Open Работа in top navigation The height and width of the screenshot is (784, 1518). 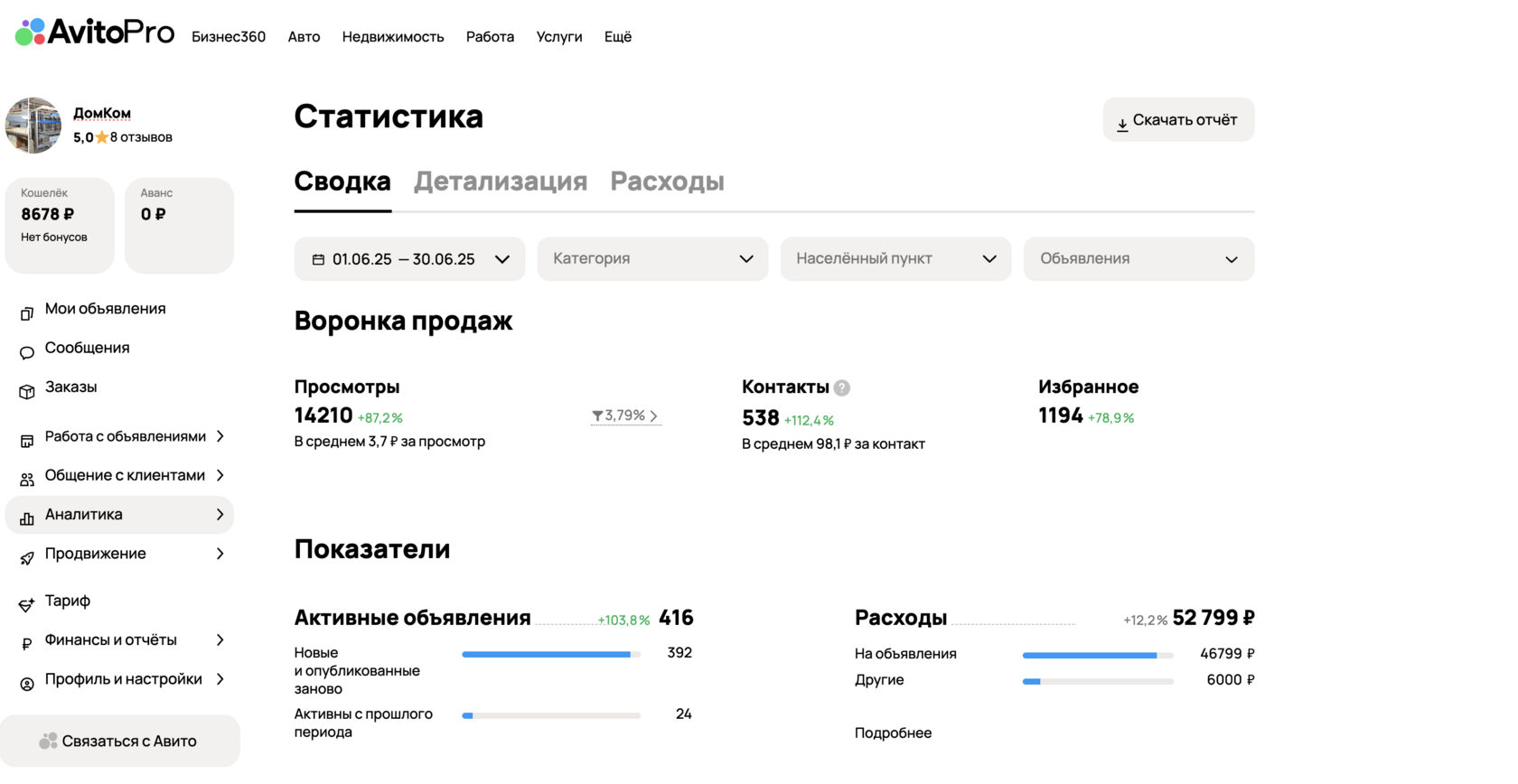point(490,37)
